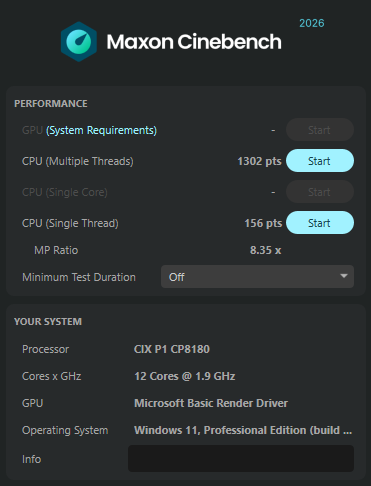Screen dimensions: 371x486
Task: Open the GPU System Requirements link
Action: [x=101, y=130]
